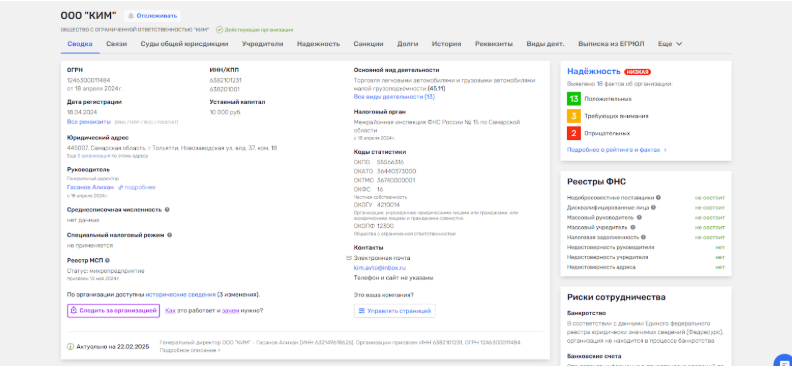Click help icon next to Специальный налоговый режим
This screenshot has width=792, height=372.
pyautogui.click(x=170, y=235)
